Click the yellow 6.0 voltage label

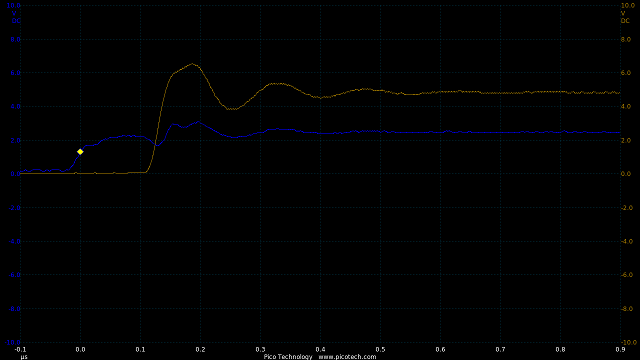(625, 73)
